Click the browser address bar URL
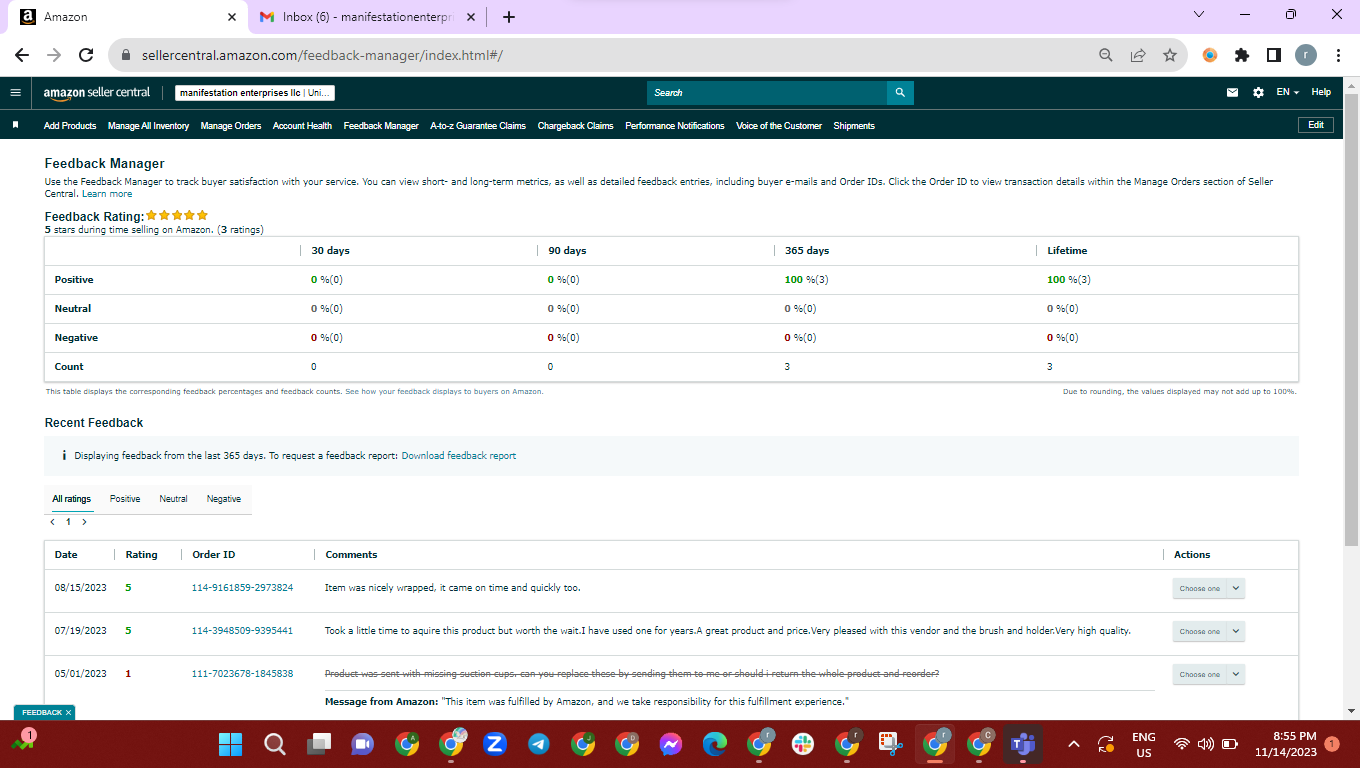1360x768 pixels. point(322,56)
